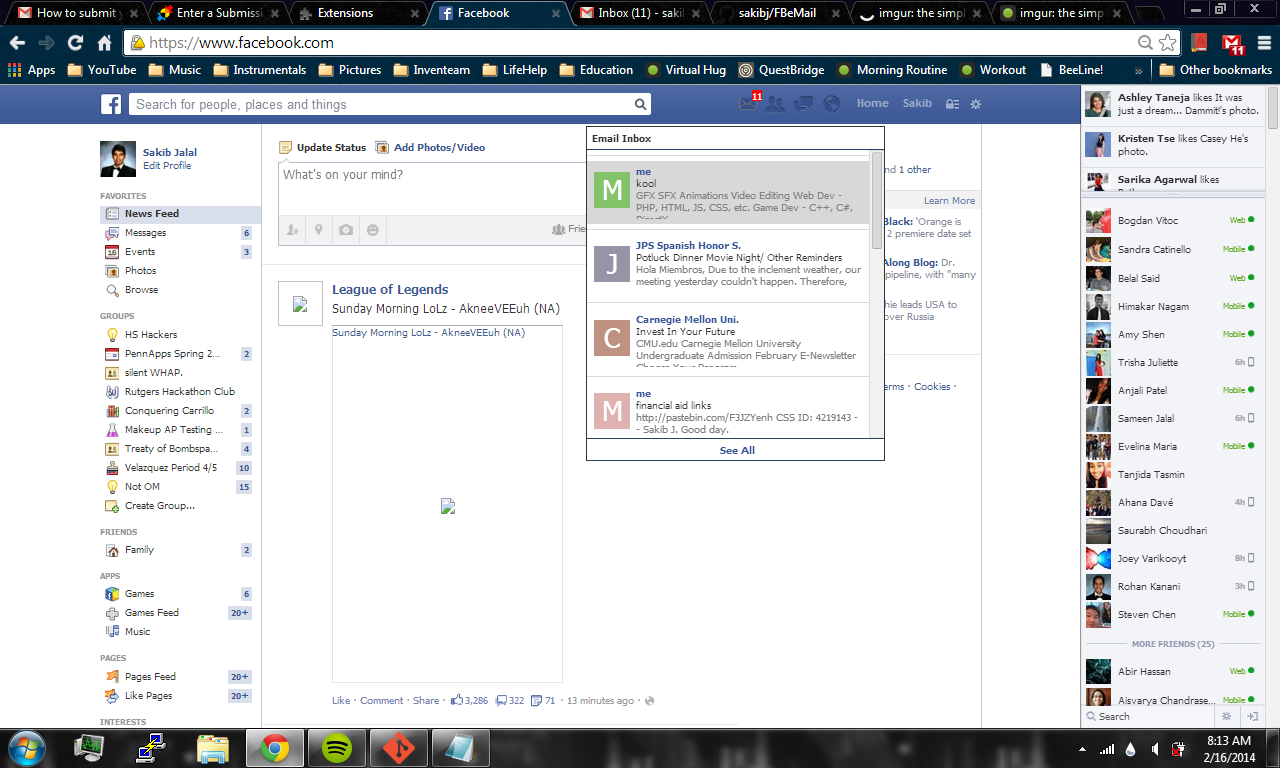1280x768 pixels.
Task: Click the Gmail extension icon with badge
Action: [1232, 43]
